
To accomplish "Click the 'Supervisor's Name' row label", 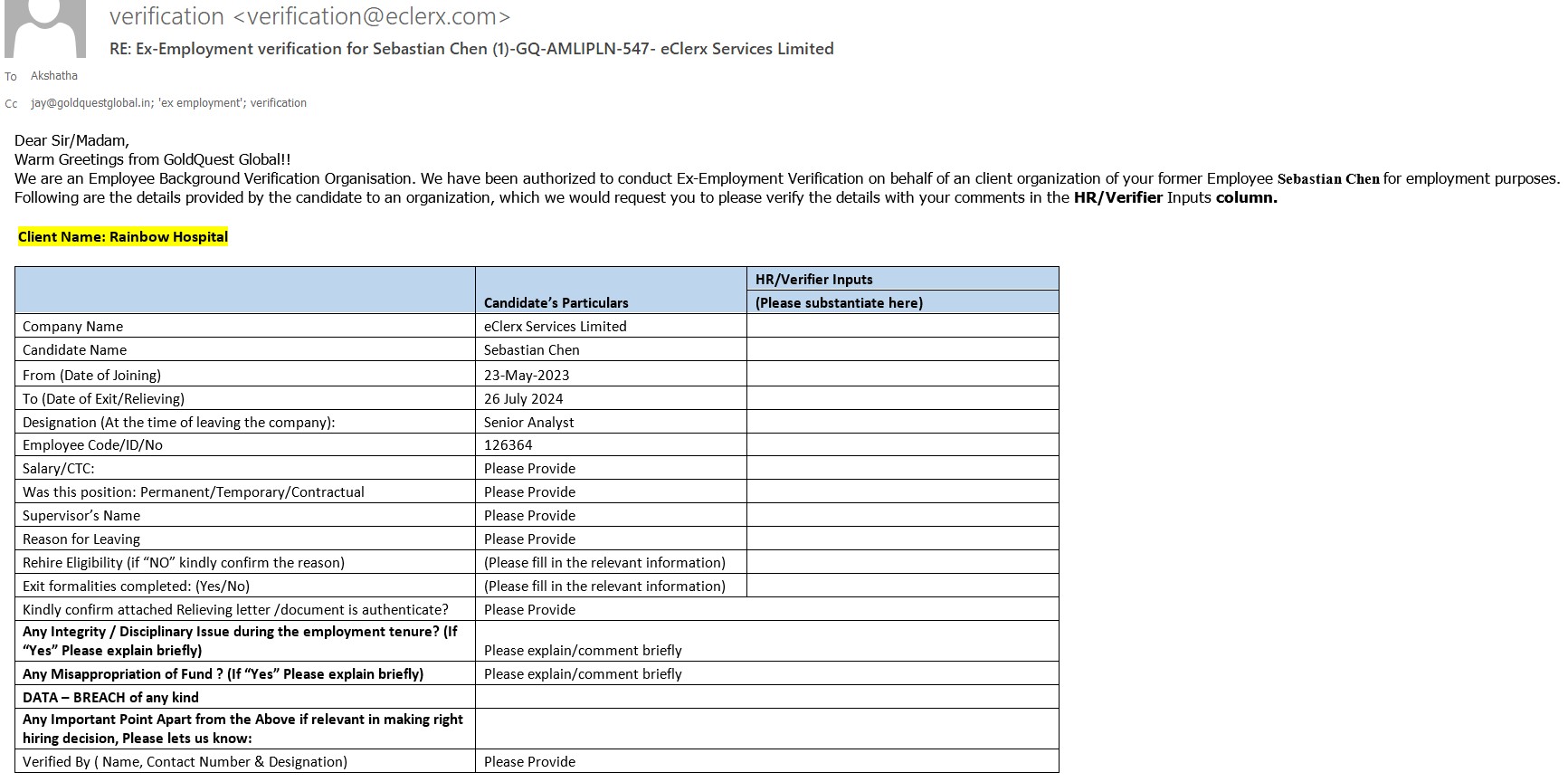I will coord(81,515).
